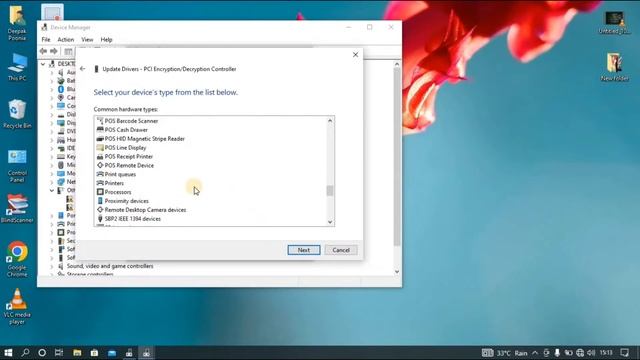The image size is (640, 360).
Task: Open notification center icon
Action: (x=624, y=353)
